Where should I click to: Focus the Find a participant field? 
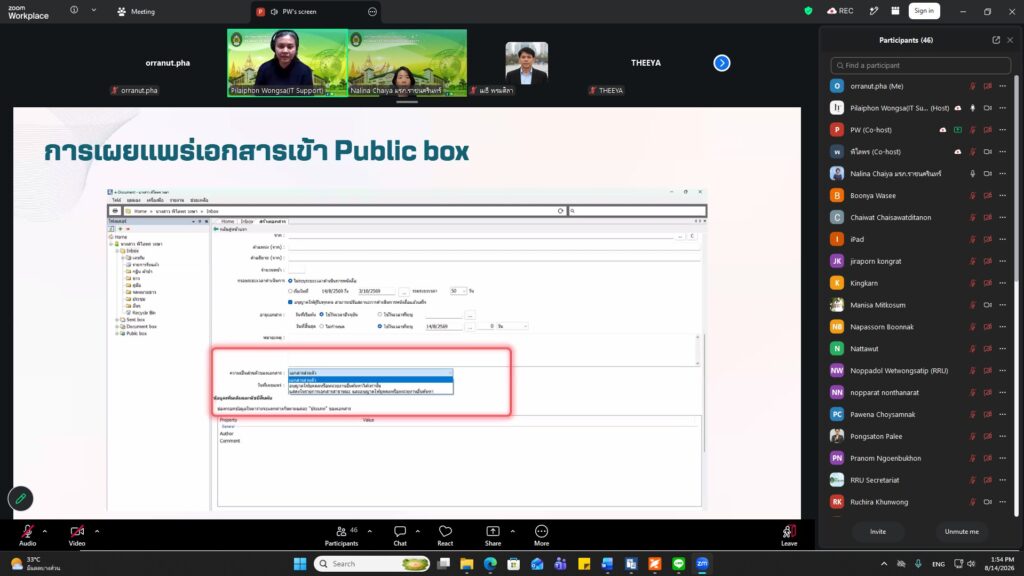(x=920, y=65)
